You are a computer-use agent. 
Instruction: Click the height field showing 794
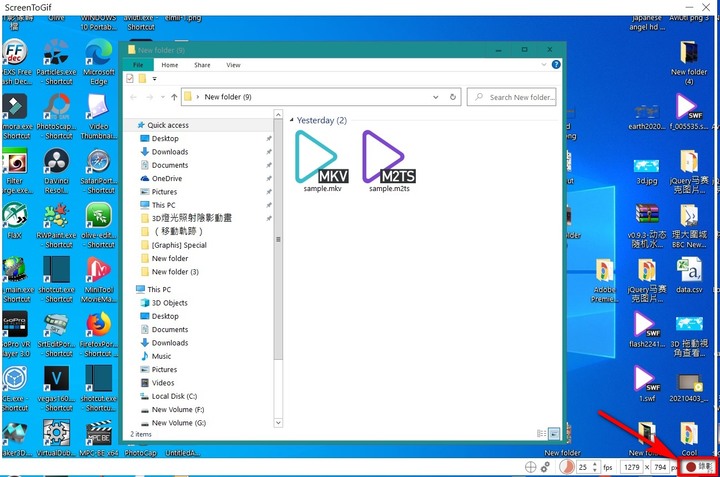pyautogui.click(x=660, y=467)
